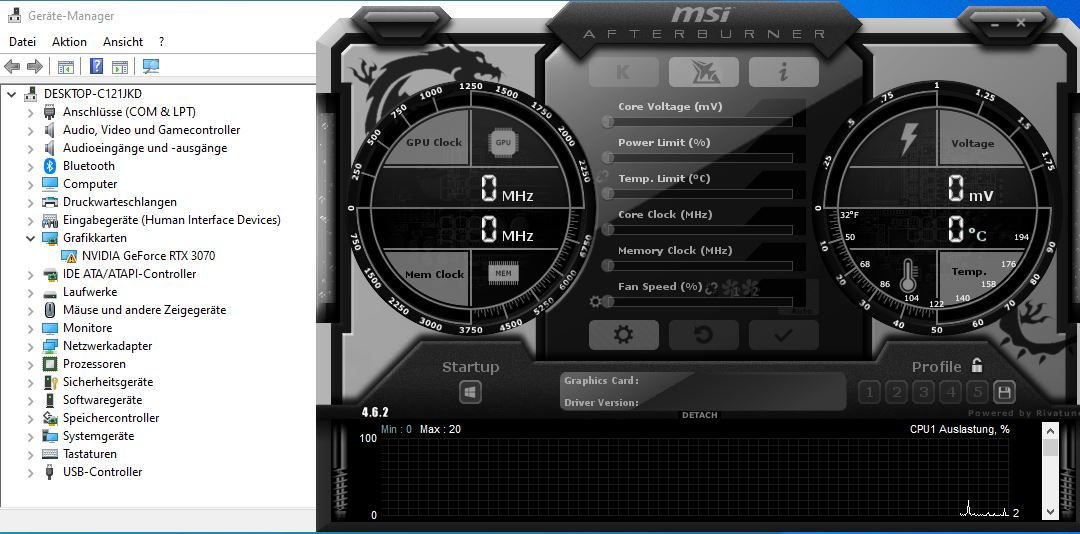1080x534 pixels.
Task: Click the action pane toolbar icon with green arrow
Action: coord(120,67)
